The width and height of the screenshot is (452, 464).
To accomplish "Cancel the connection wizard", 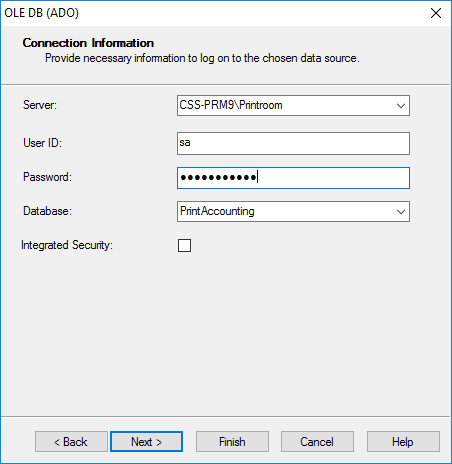I will tap(317, 442).
